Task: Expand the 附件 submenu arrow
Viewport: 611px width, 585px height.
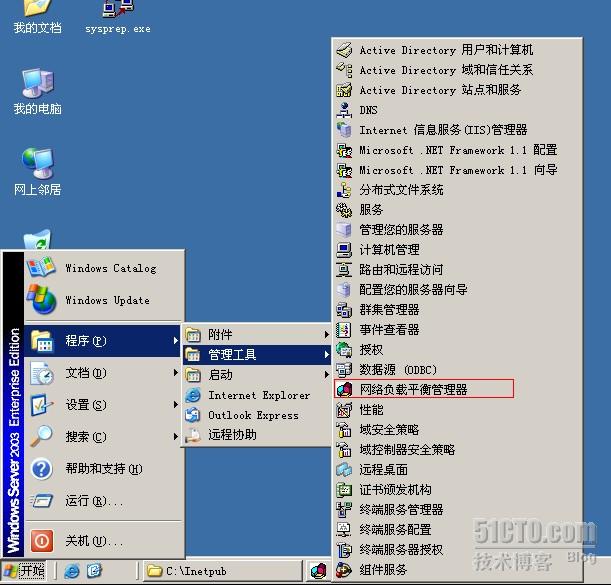Action: tap(326, 334)
